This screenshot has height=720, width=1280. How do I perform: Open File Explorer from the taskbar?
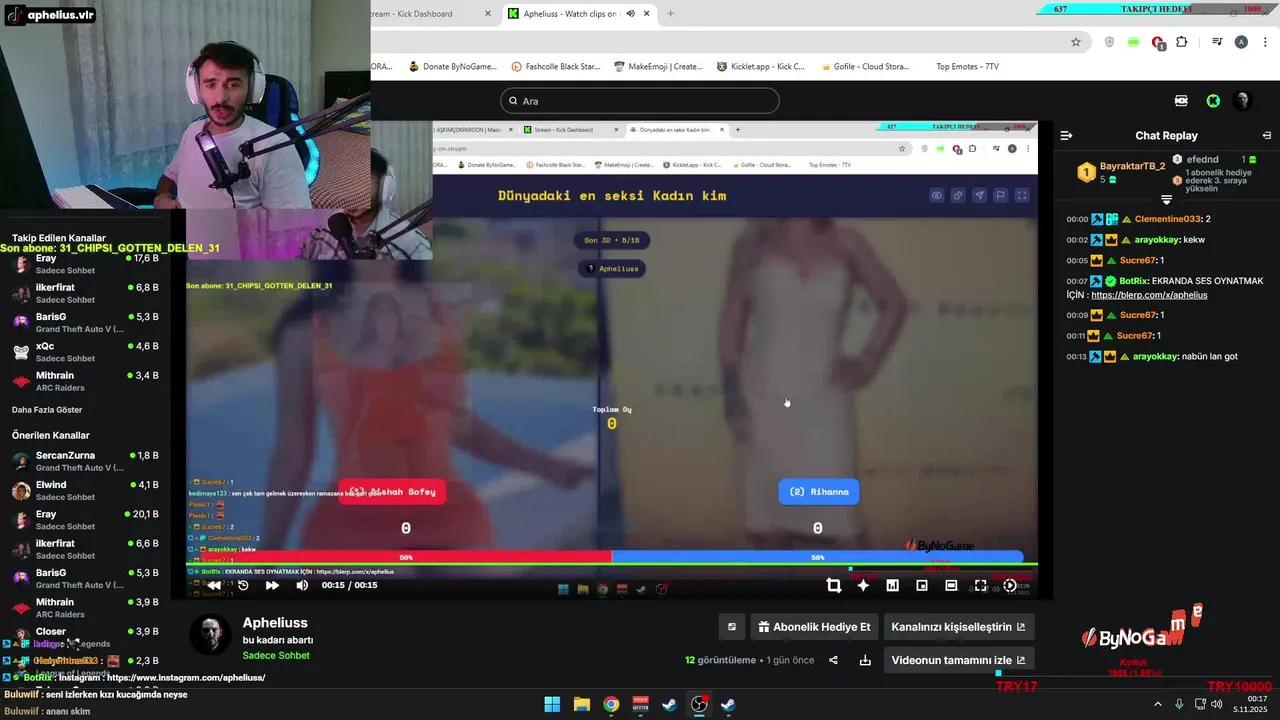(581, 704)
